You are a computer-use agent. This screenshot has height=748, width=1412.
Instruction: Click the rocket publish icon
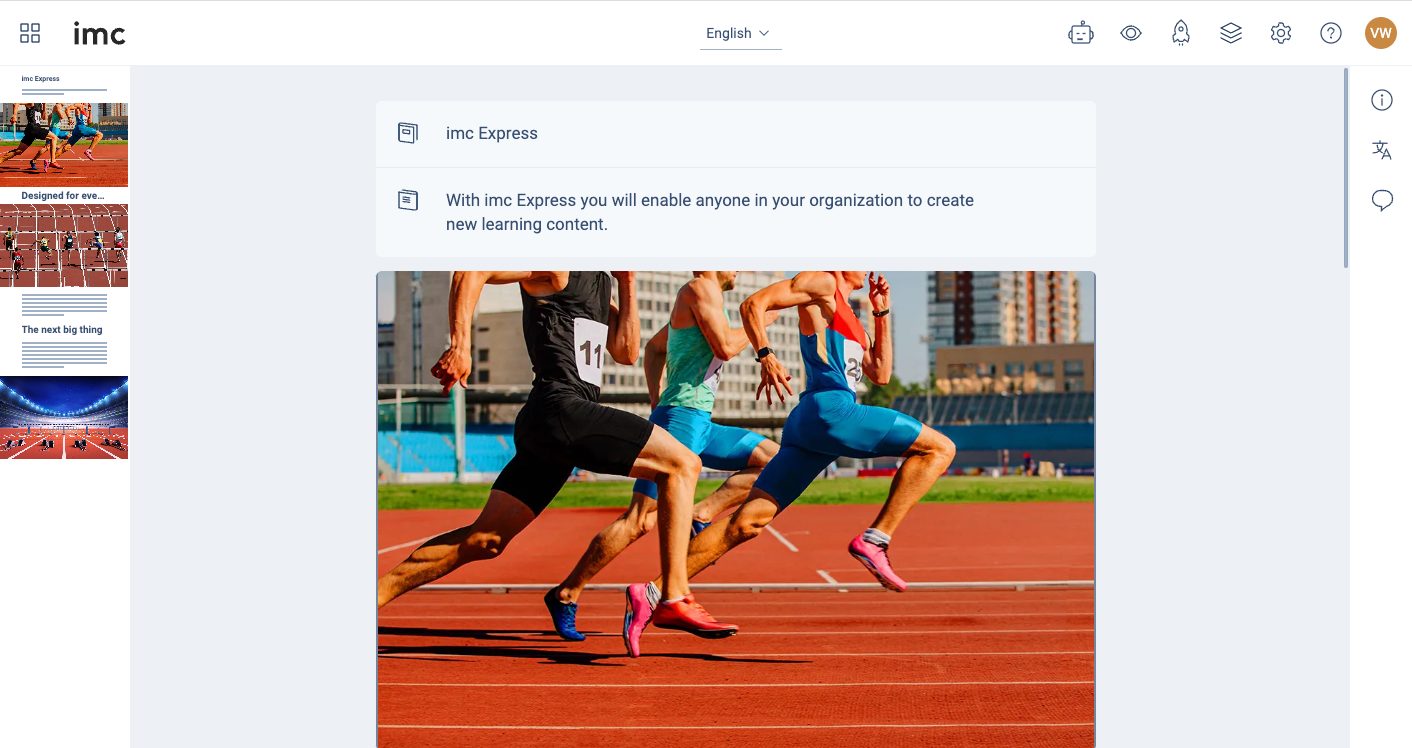[1181, 33]
